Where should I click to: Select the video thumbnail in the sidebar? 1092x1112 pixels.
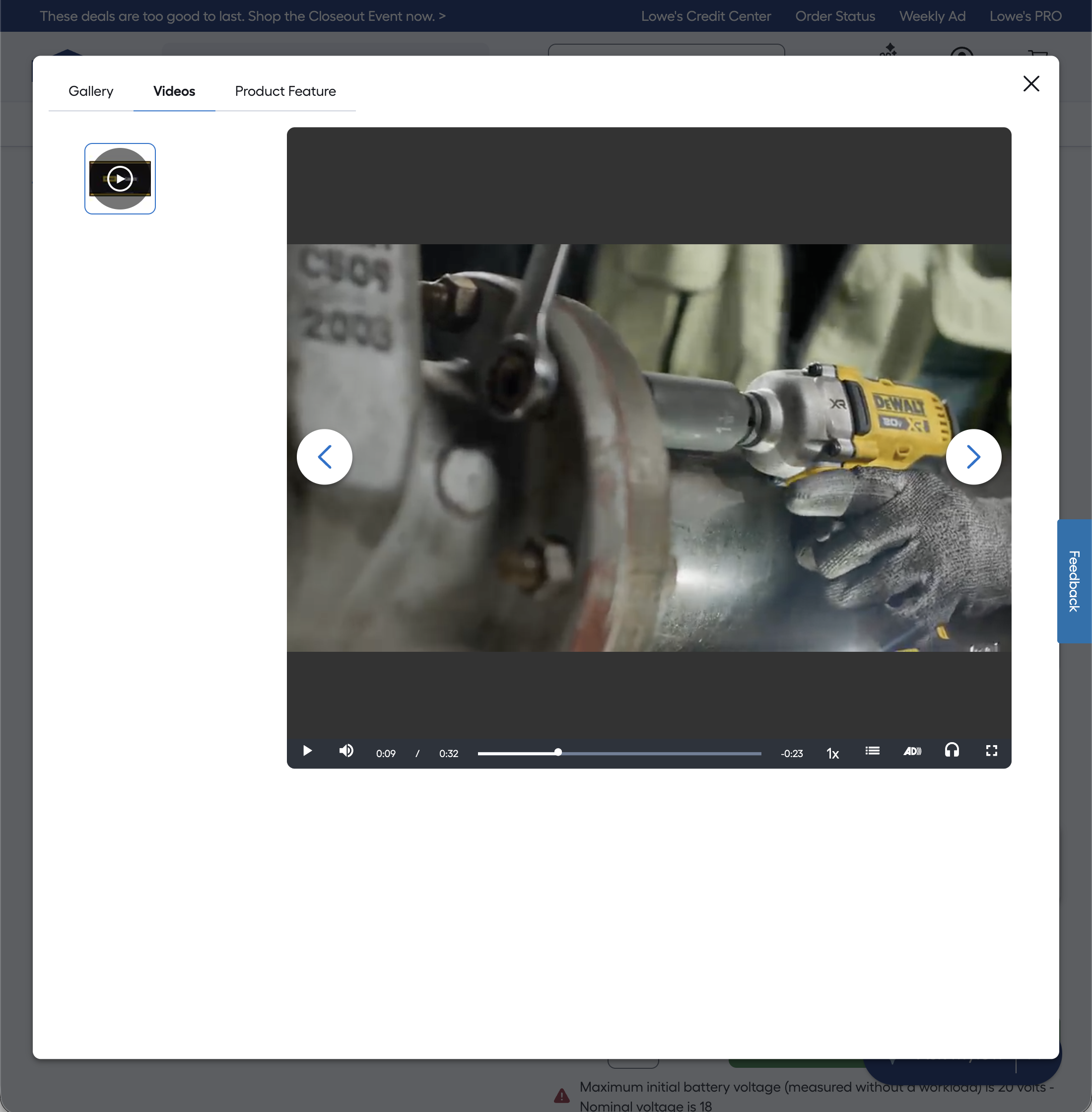(119, 178)
